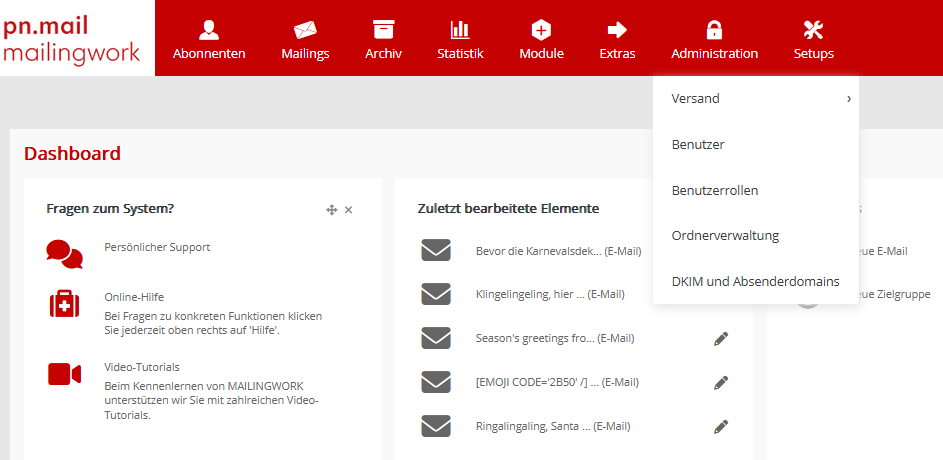Open Persönlicher Support link

(158, 247)
